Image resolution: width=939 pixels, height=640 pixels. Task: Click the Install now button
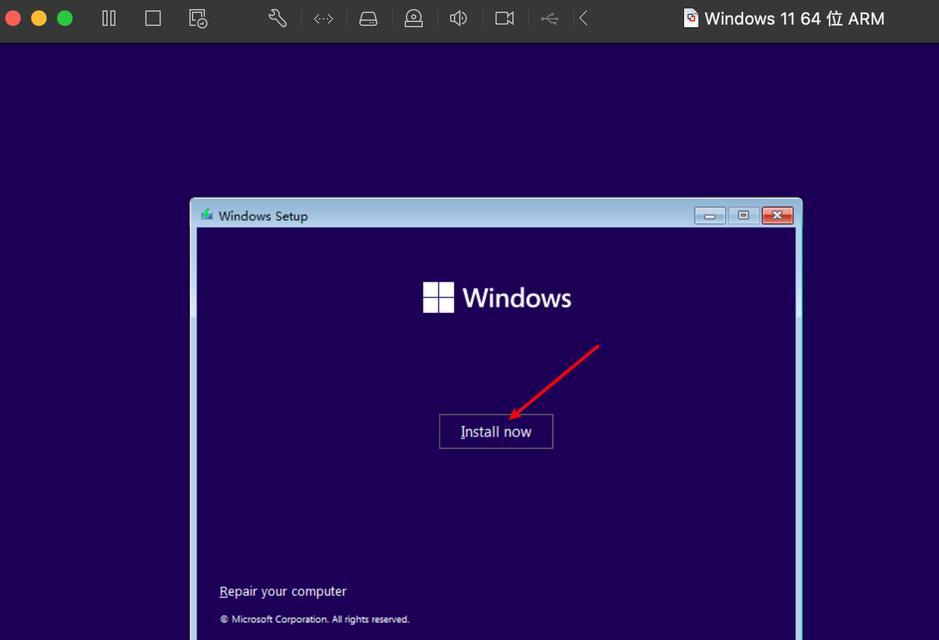(x=496, y=432)
